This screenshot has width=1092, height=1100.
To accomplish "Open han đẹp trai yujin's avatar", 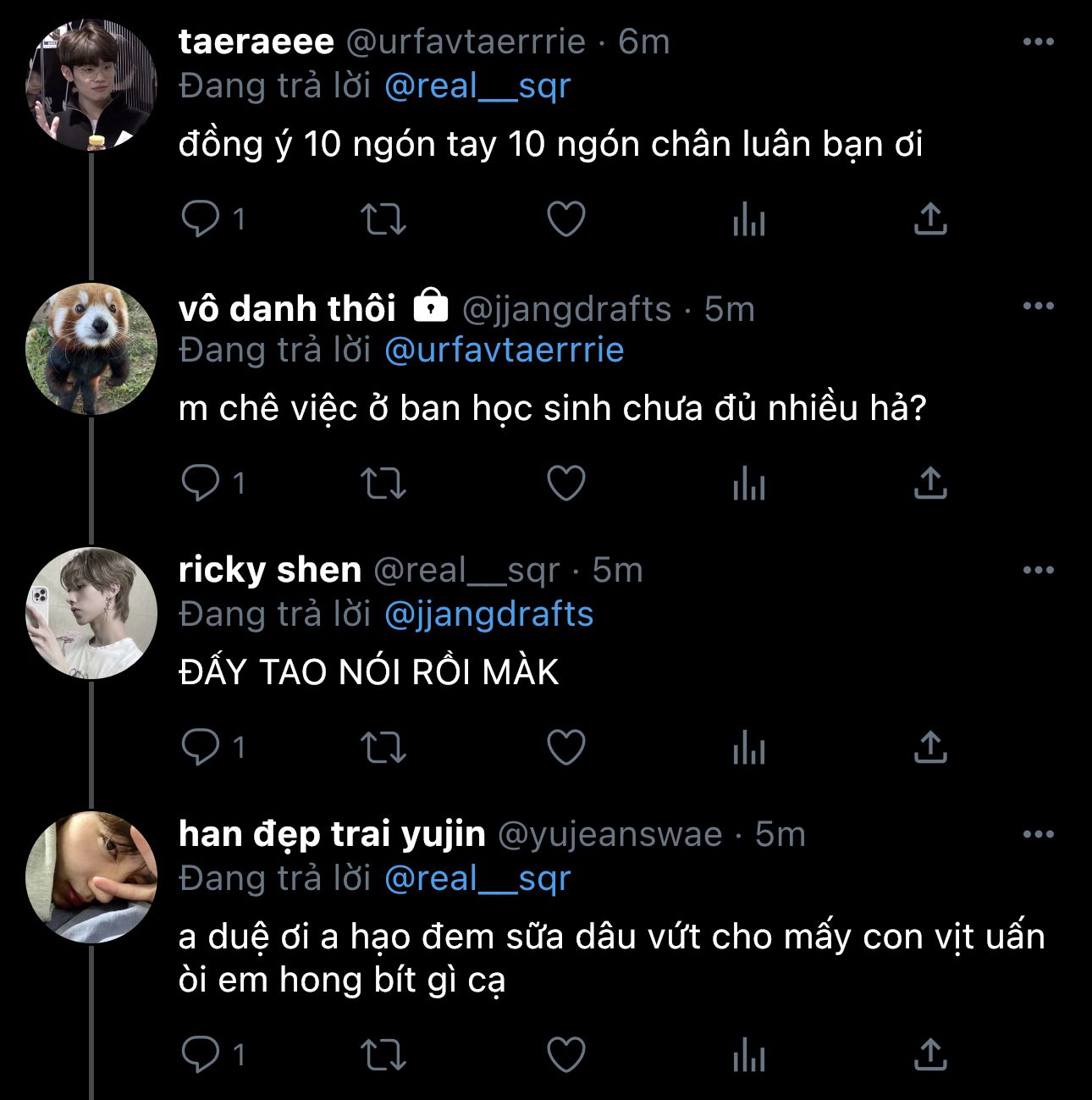I will [x=91, y=877].
